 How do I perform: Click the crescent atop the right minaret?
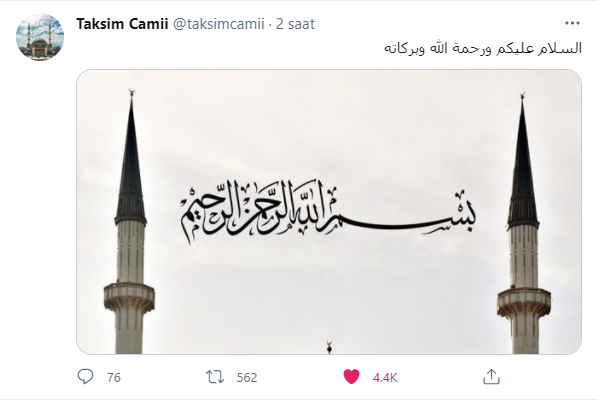(x=522, y=95)
